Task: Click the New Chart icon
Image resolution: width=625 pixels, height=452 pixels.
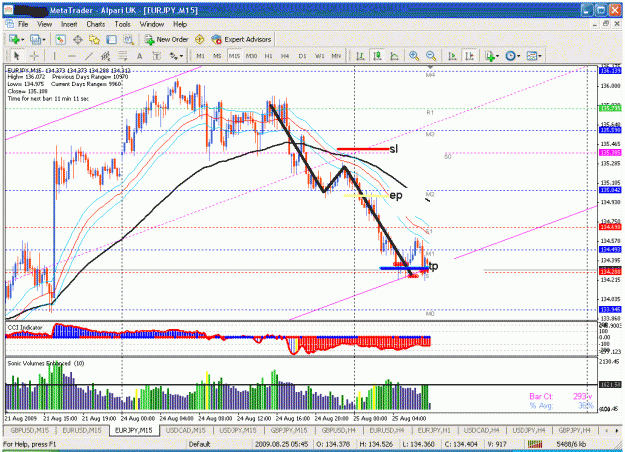Action: (x=14, y=39)
